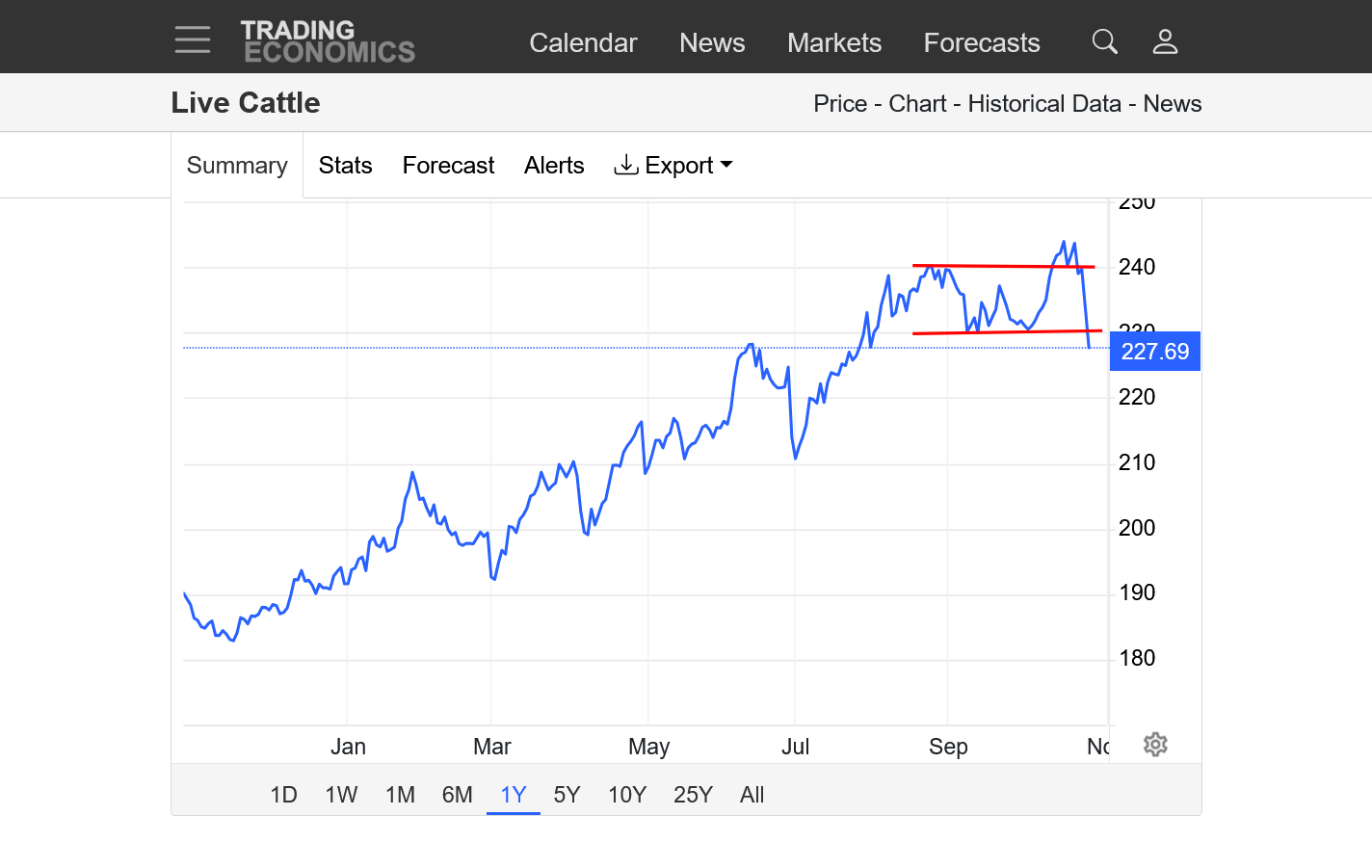
Task: Choose the 5Y time range
Action: (x=567, y=795)
